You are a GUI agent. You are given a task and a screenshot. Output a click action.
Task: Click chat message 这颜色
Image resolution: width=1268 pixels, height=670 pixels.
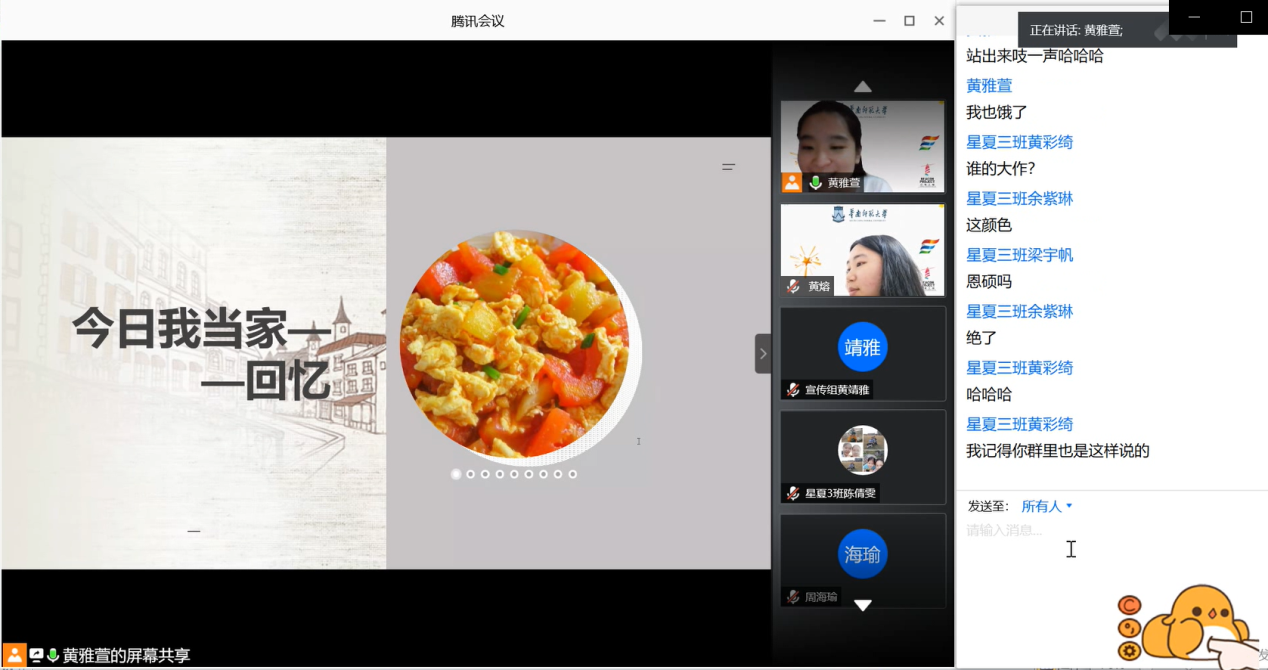pyautogui.click(x=989, y=225)
